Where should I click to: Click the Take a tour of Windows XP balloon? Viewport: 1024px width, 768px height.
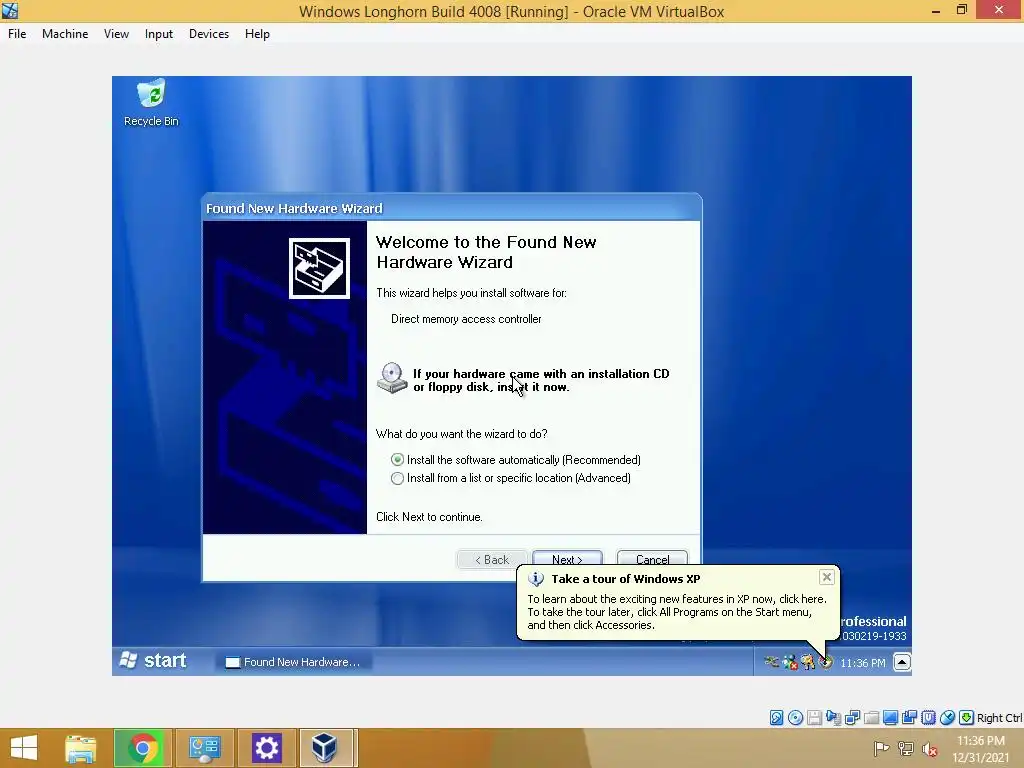(678, 602)
